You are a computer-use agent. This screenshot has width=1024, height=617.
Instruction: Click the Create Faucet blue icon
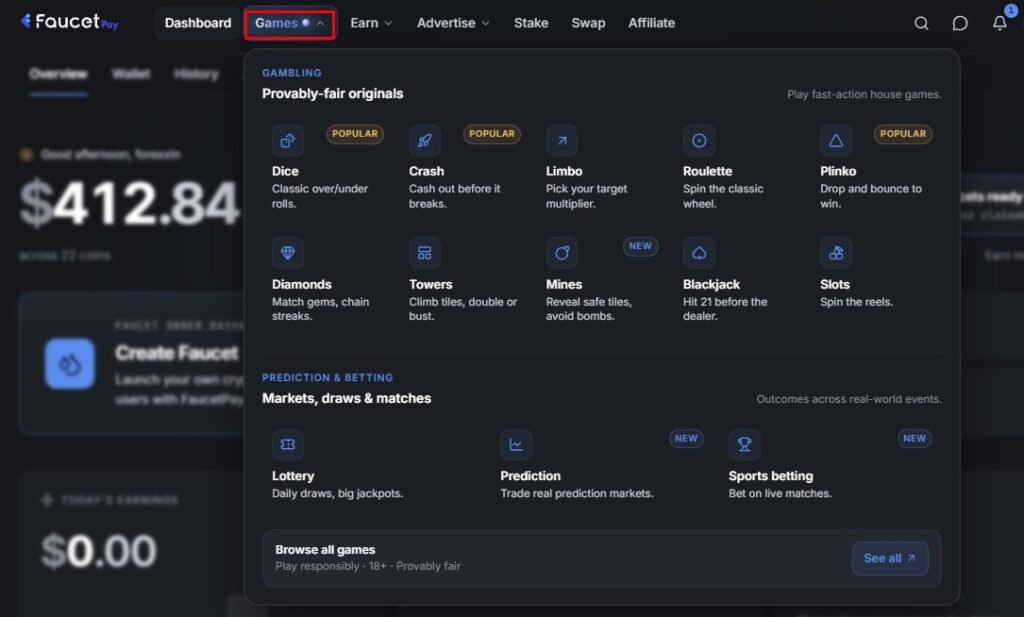[x=70, y=364]
